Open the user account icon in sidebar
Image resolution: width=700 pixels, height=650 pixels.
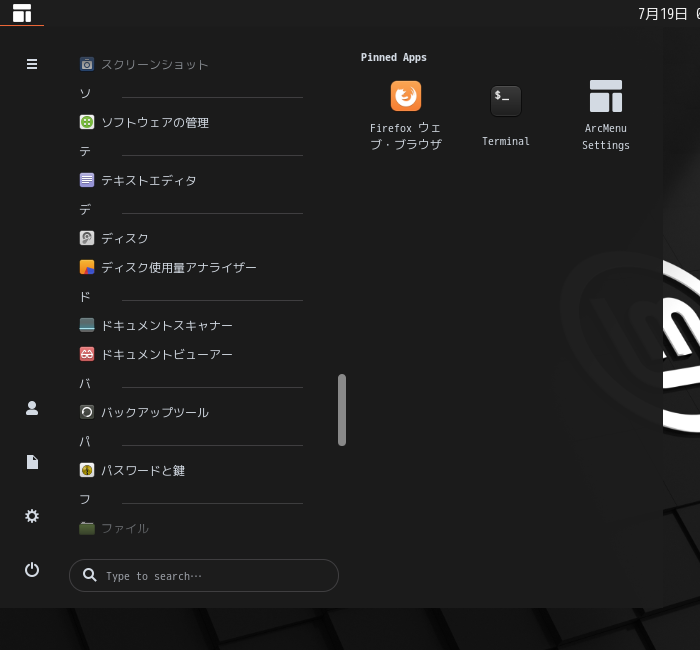click(32, 408)
